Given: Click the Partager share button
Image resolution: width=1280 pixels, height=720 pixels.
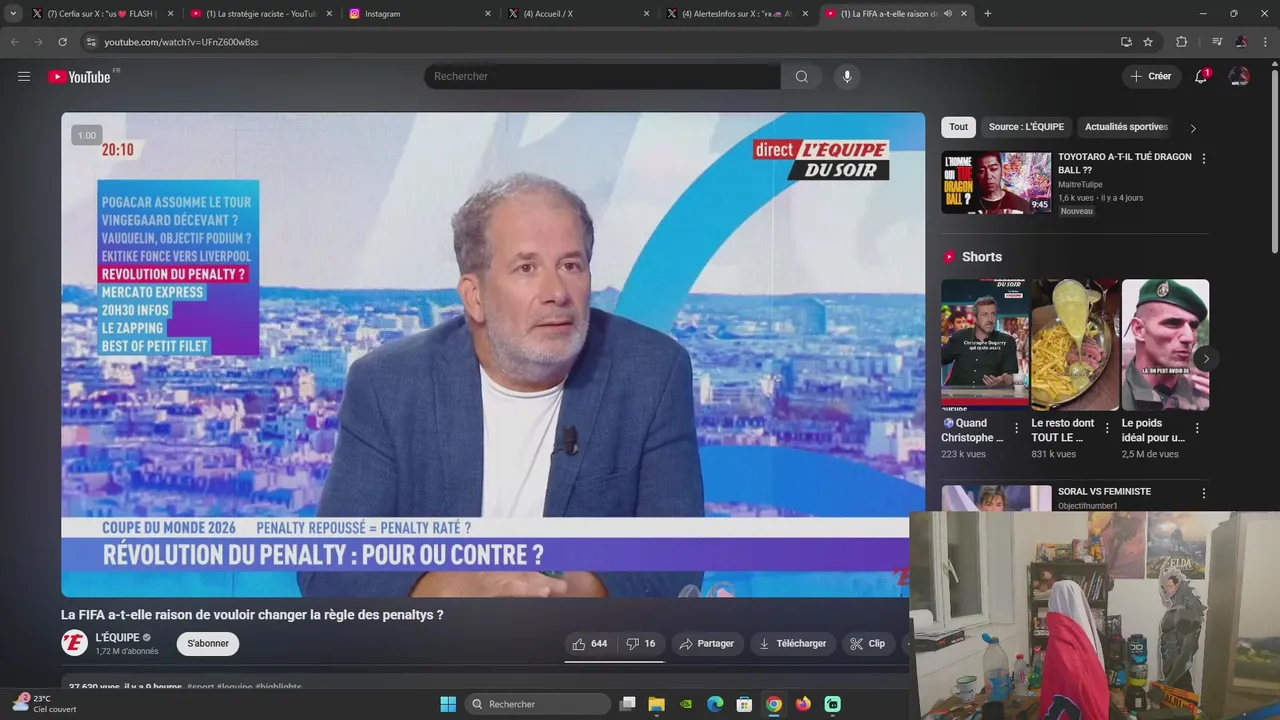Looking at the screenshot, I should 706,644.
